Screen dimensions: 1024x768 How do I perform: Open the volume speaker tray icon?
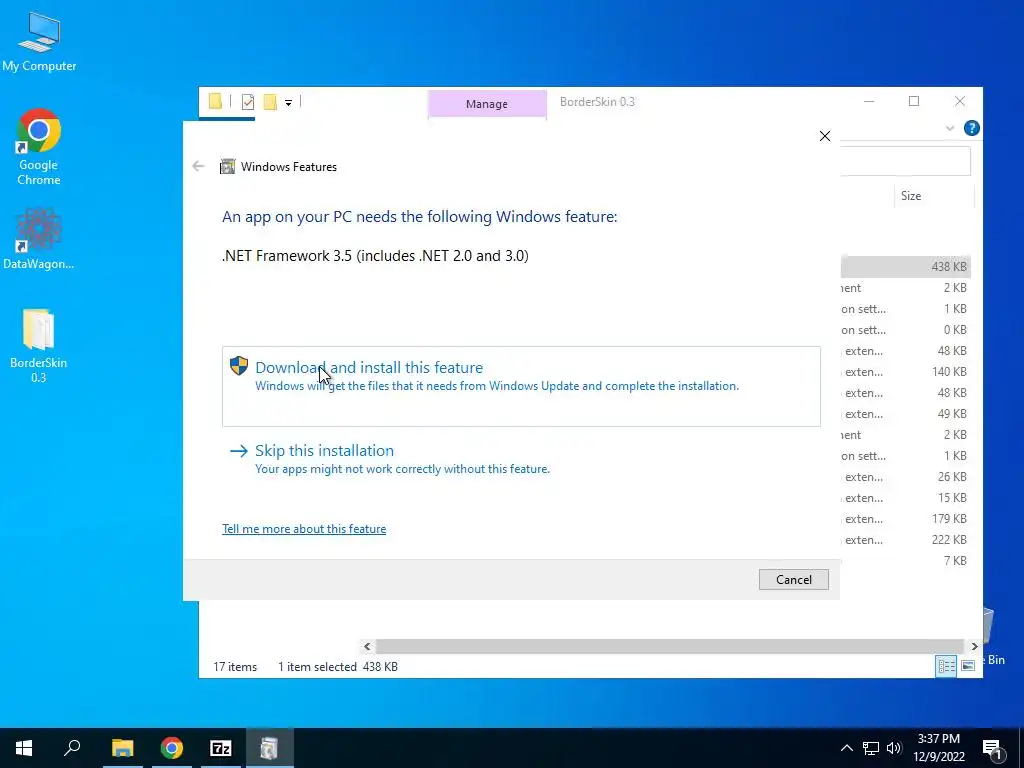894,748
